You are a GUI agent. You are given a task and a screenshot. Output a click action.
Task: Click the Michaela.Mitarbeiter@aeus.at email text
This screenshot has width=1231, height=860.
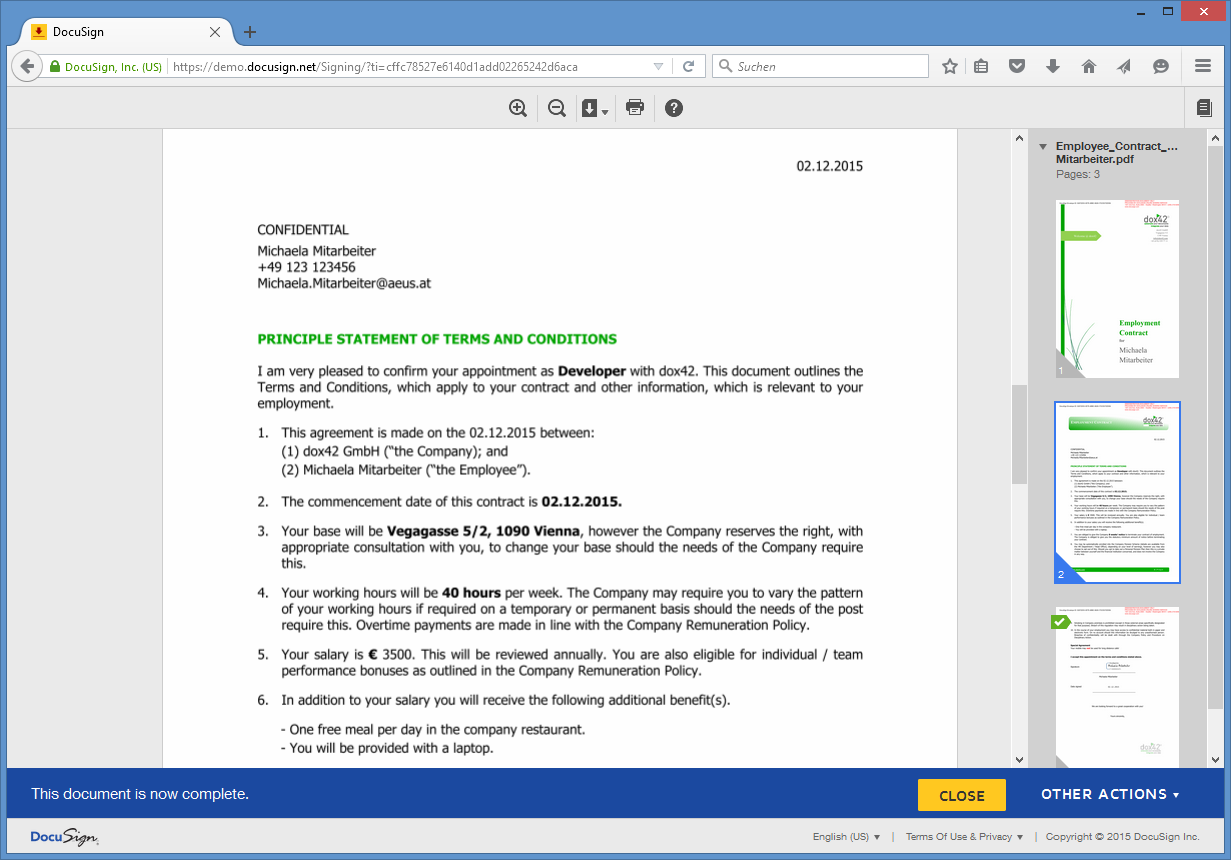(x=344, y=284)
